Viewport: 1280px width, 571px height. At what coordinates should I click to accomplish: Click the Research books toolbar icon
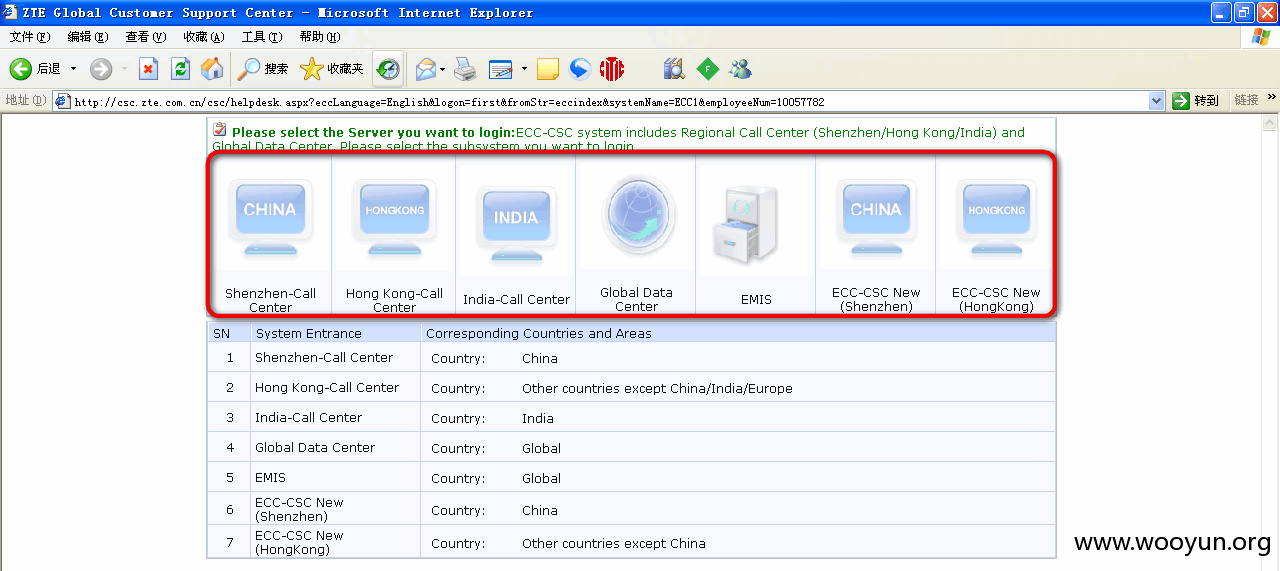pyautogui.click(x=675, y=69)
